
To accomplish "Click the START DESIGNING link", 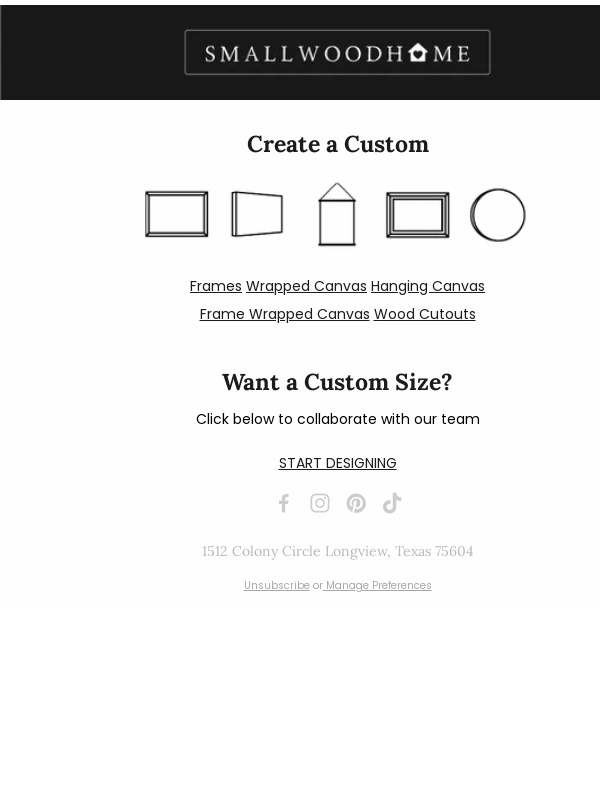I will 337,463.
